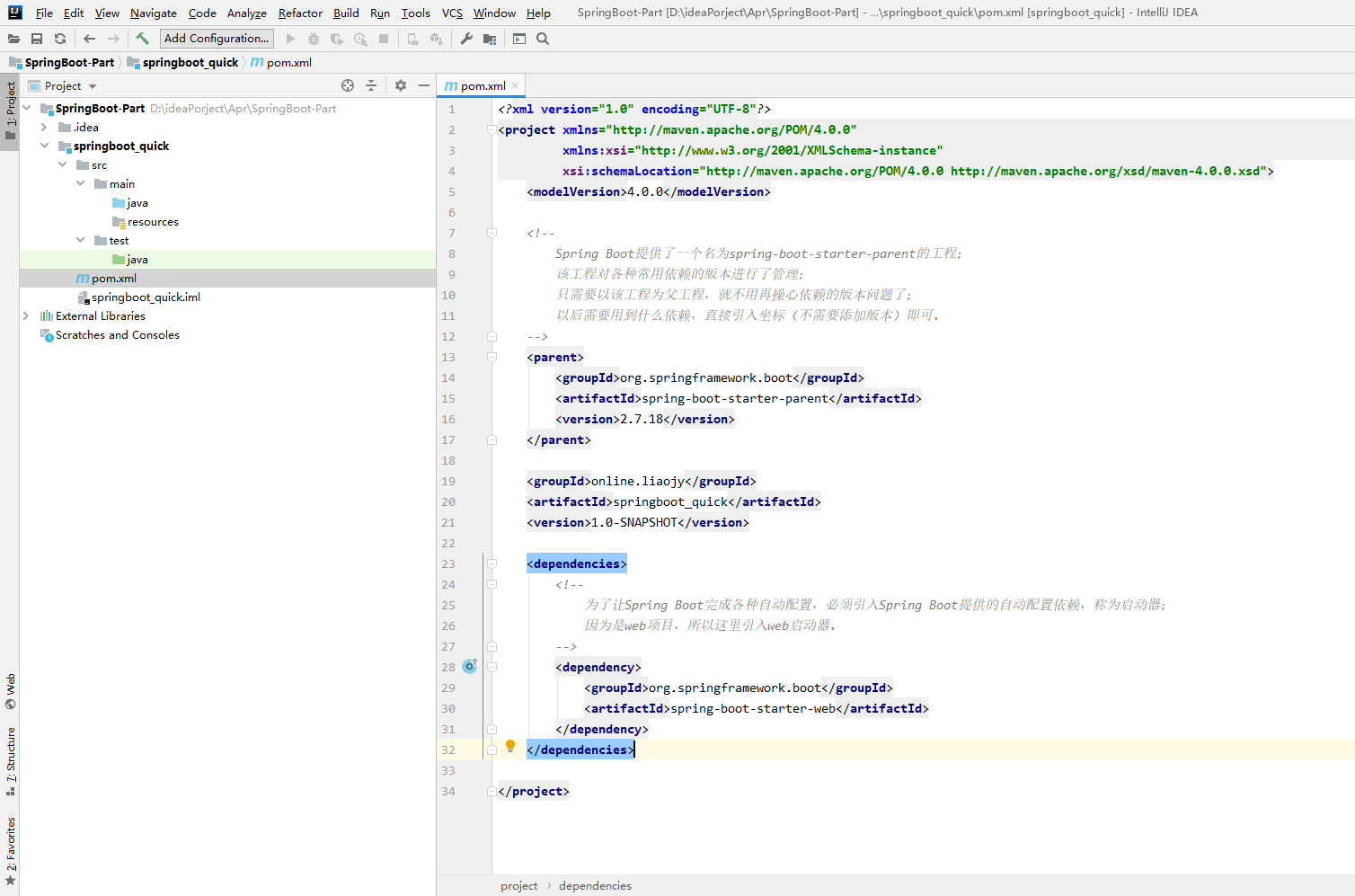This screenshot has height=896, width=1355.
Task: Click the green Run triangle icon
Action: pyautogui.click(x=290, y=39)
